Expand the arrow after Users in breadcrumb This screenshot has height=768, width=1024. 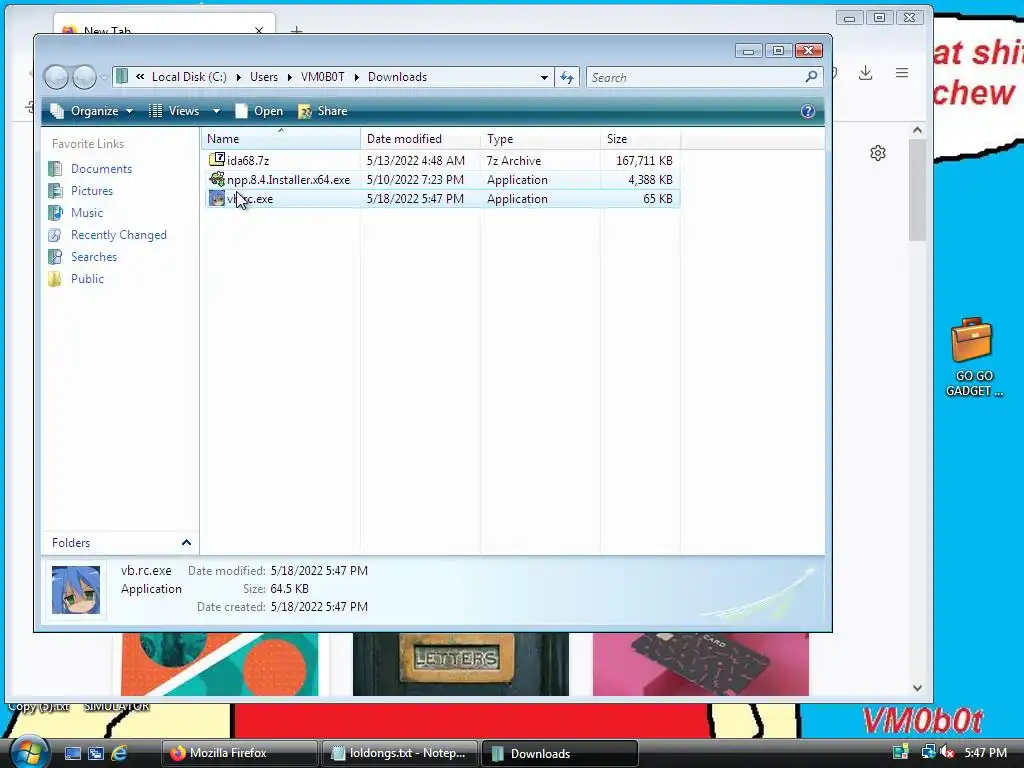(x=289, y=77)
